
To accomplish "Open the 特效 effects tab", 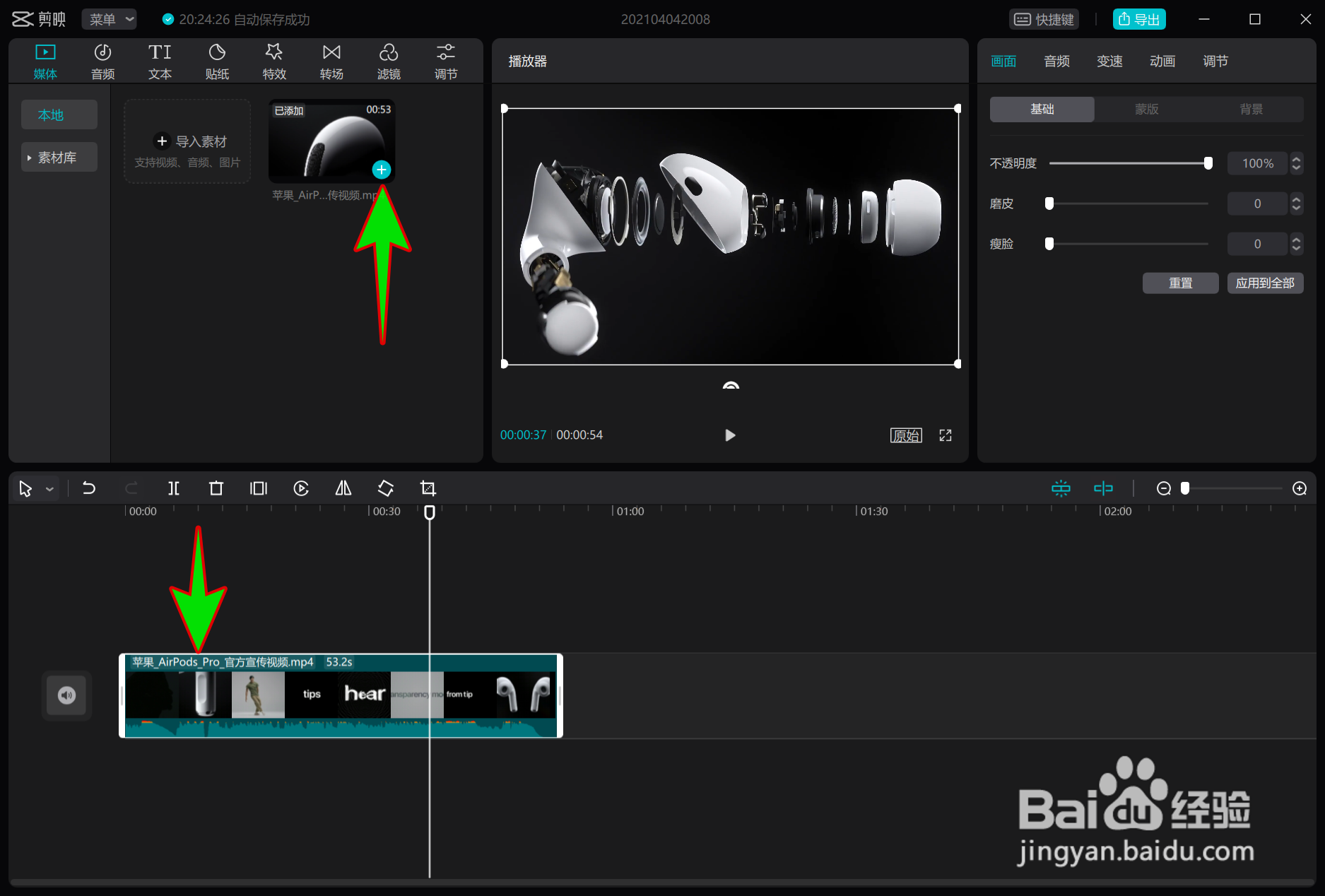I will [x=274, y=61].
